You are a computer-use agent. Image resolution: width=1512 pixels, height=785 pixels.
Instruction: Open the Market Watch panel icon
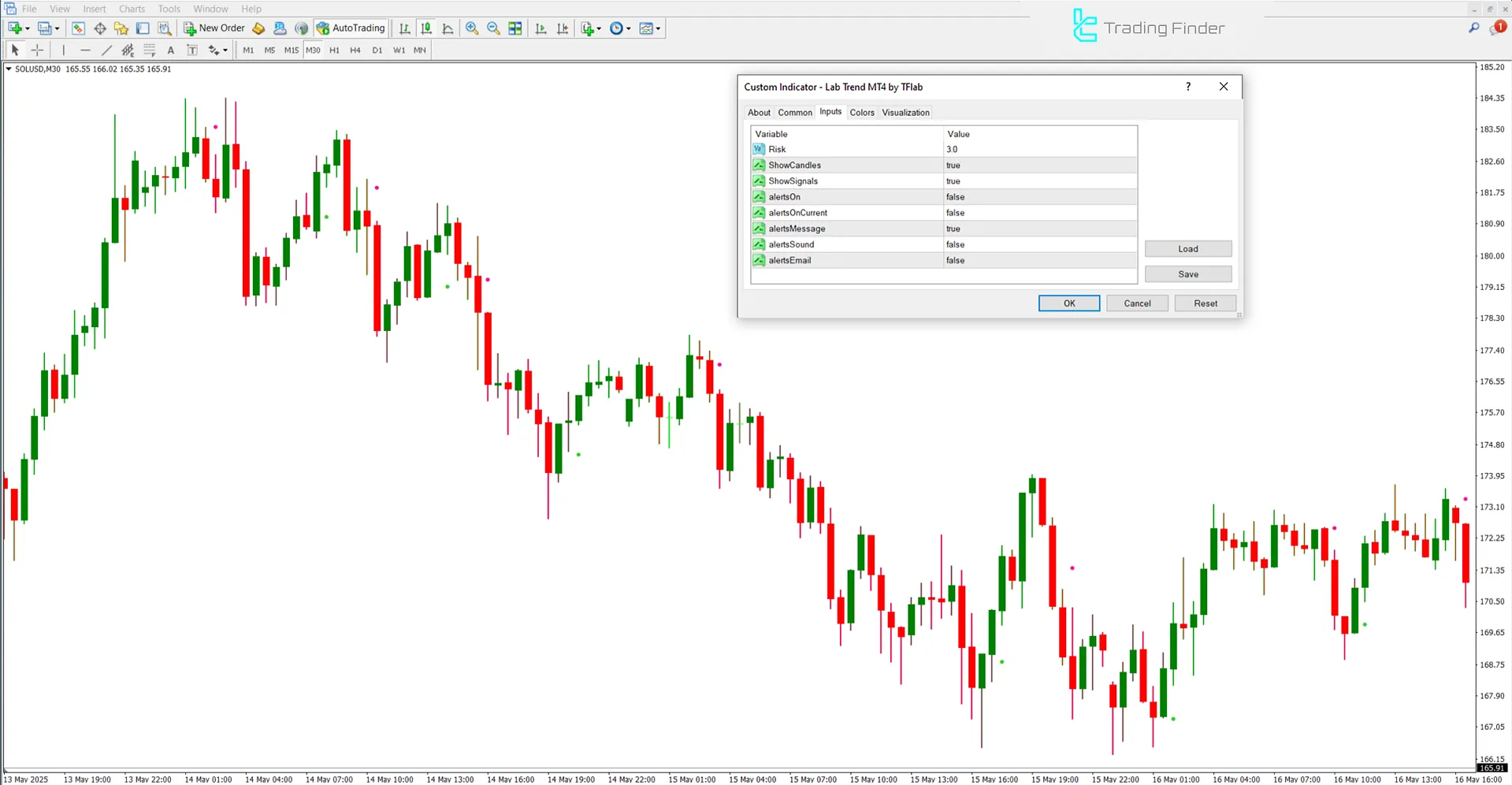point(78,28)
